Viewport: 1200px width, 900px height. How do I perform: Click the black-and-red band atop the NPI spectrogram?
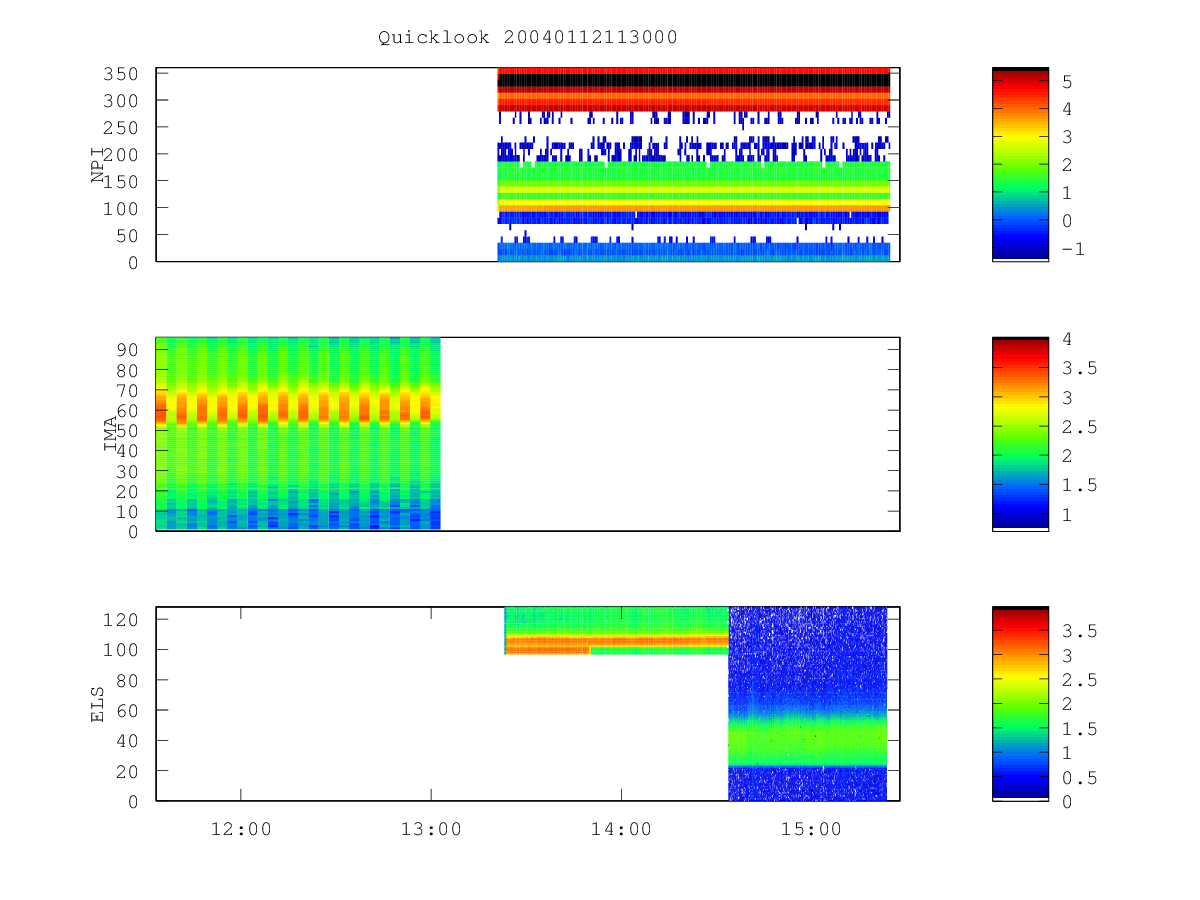click(x=693, y=89)
